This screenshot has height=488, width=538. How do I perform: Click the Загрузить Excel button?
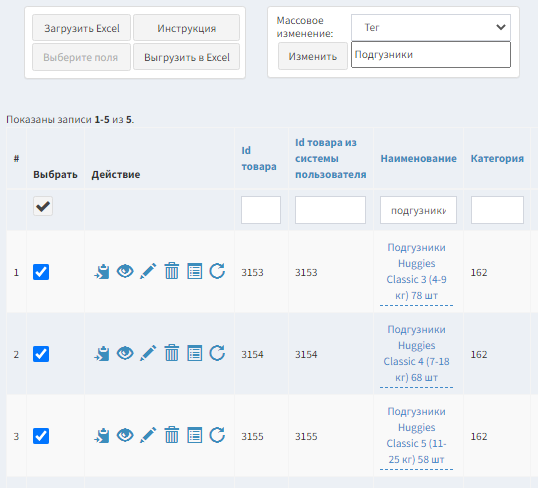click(82, 28)
